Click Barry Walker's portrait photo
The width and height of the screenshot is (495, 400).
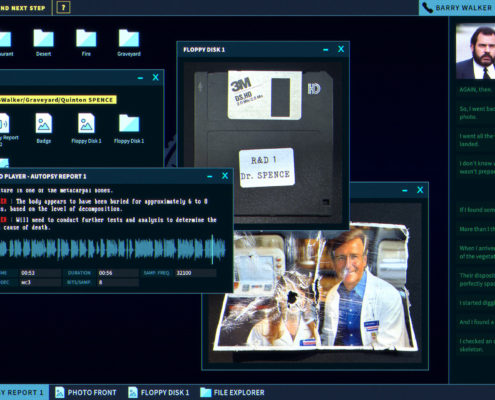pos(475,51)
